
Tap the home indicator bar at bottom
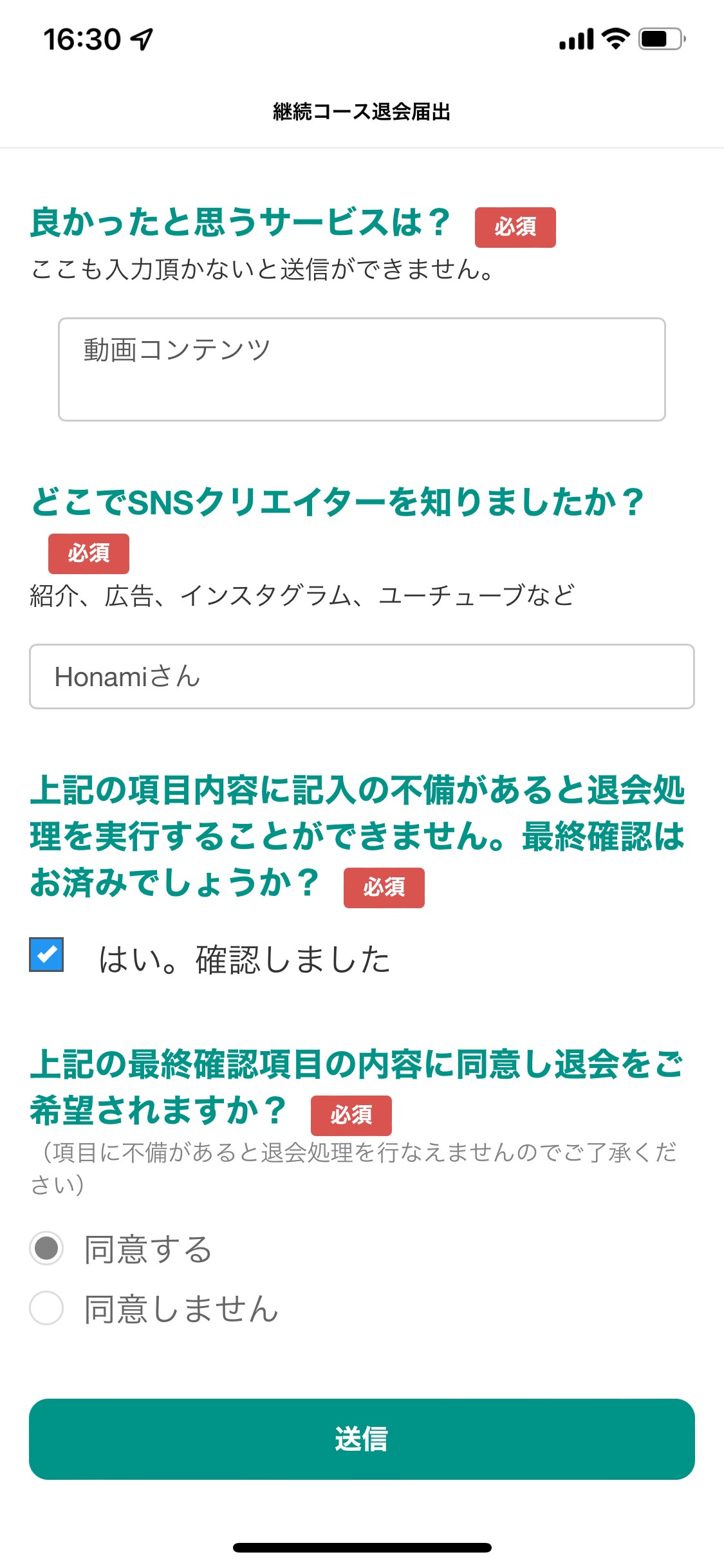362,1547
